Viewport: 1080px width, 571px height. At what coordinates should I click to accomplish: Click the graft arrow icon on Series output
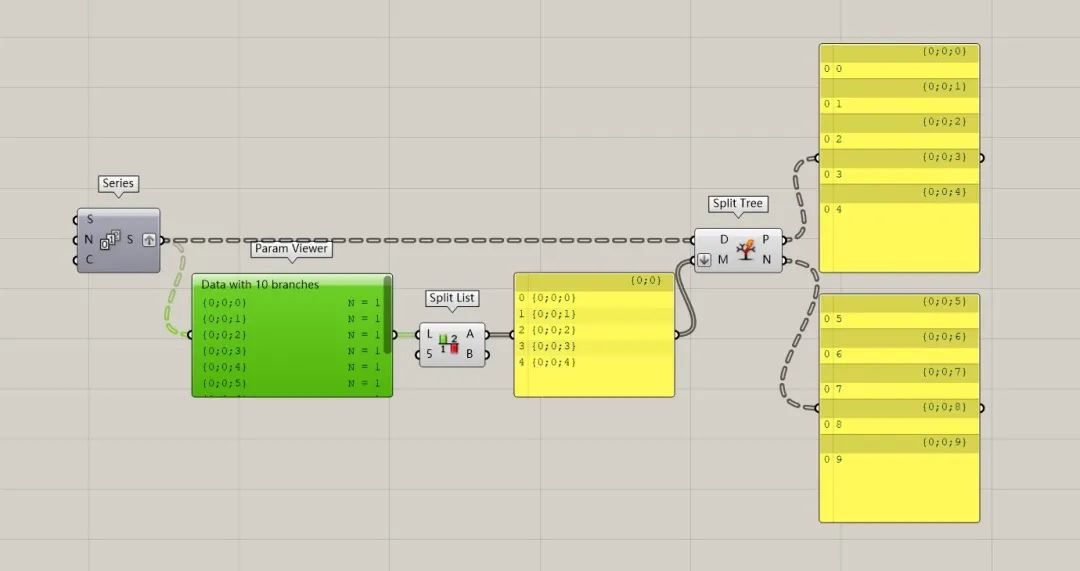149,240
